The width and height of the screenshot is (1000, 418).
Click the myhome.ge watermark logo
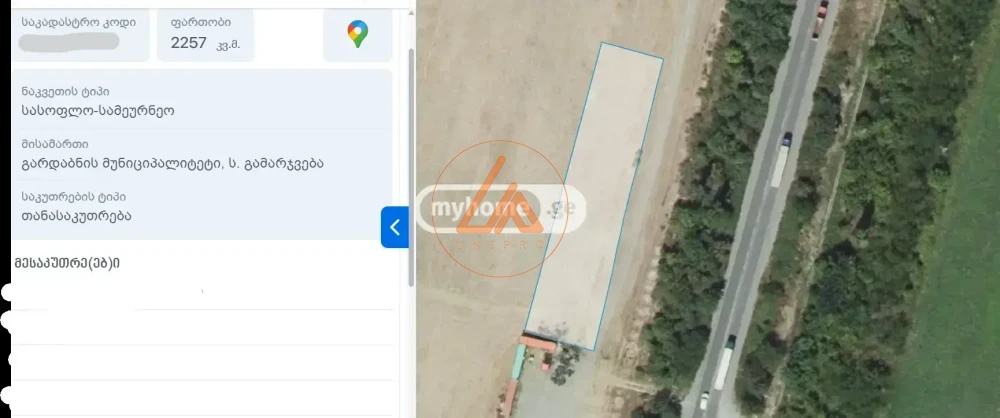(x=500, y=210)
